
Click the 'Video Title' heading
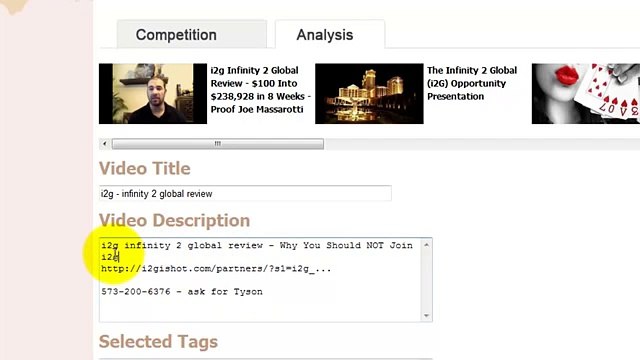(144, 168)
